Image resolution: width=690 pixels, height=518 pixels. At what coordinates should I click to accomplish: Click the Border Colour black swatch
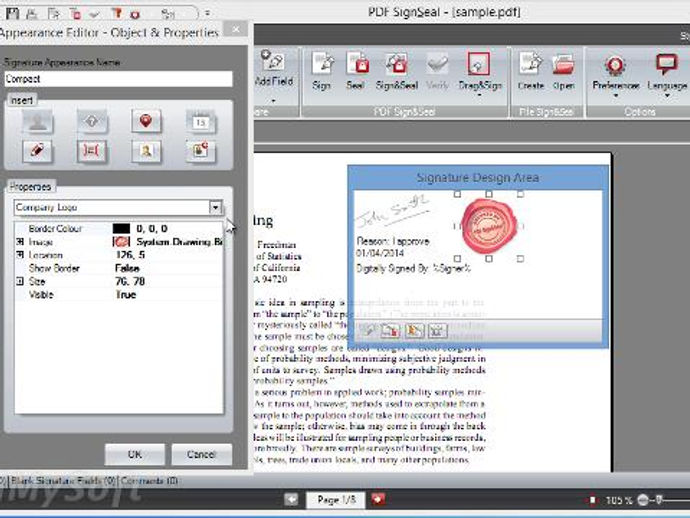(x=121, y=228)
